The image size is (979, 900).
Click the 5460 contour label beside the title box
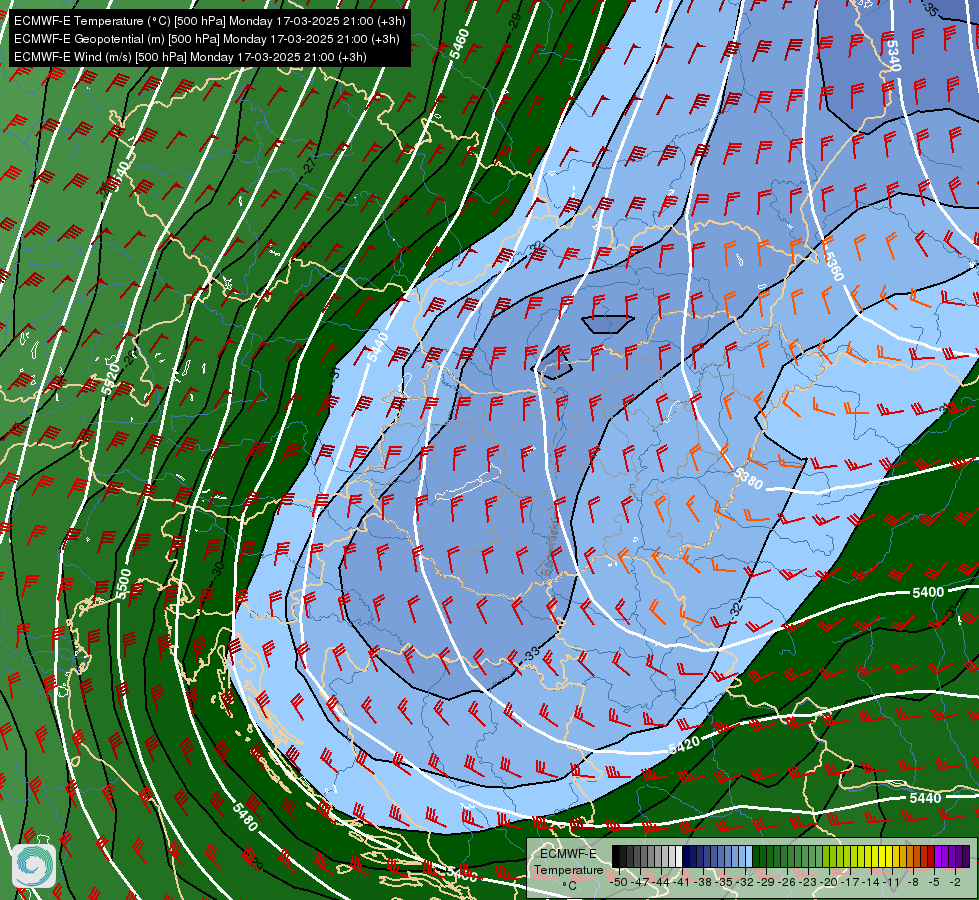(x=459, y=44)
